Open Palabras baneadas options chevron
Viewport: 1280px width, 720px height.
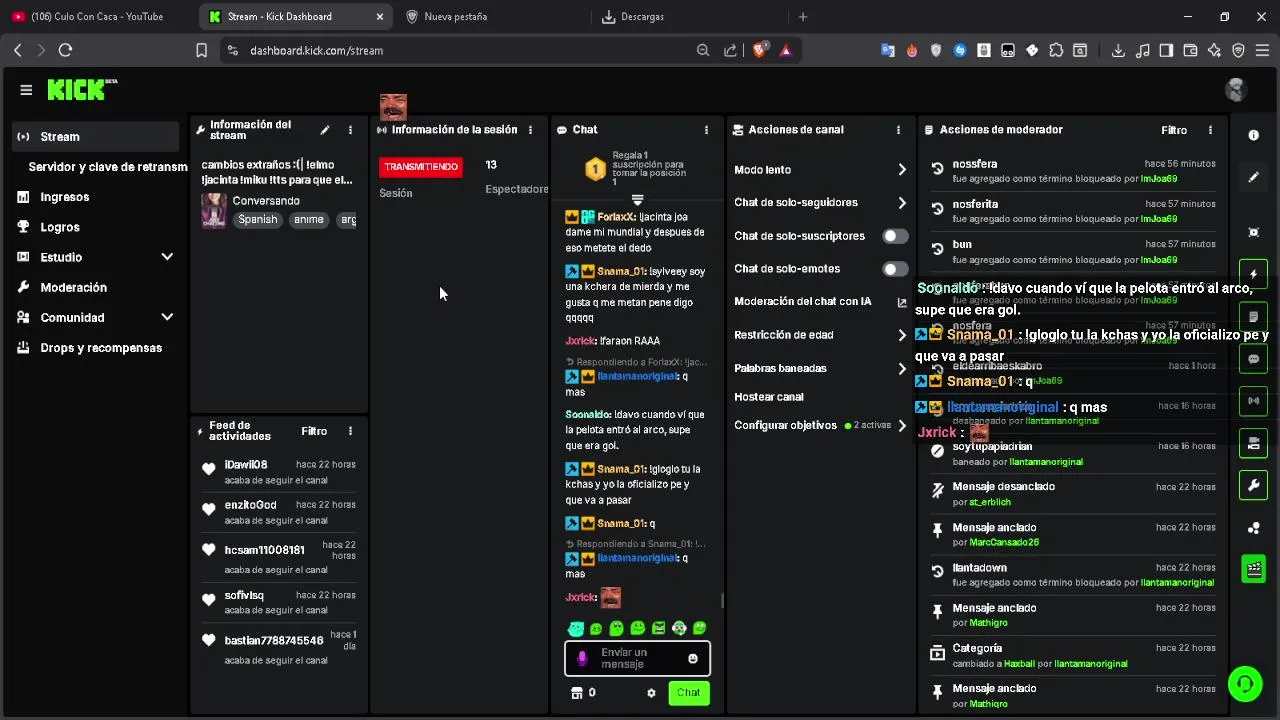pos(901,369)
